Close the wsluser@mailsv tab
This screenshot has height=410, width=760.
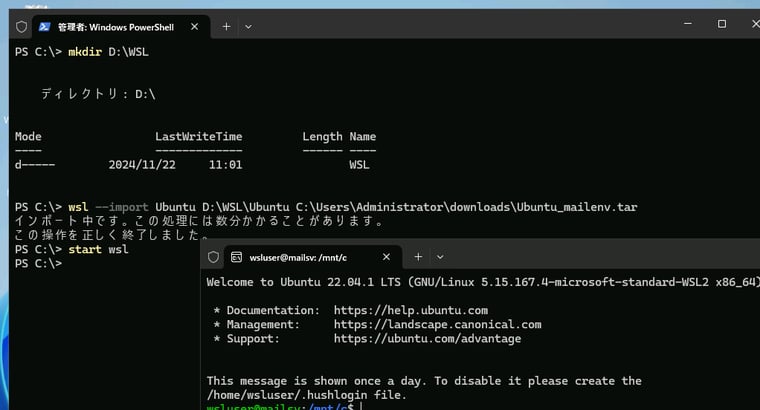pyautogui.click(x=386, y=257)
